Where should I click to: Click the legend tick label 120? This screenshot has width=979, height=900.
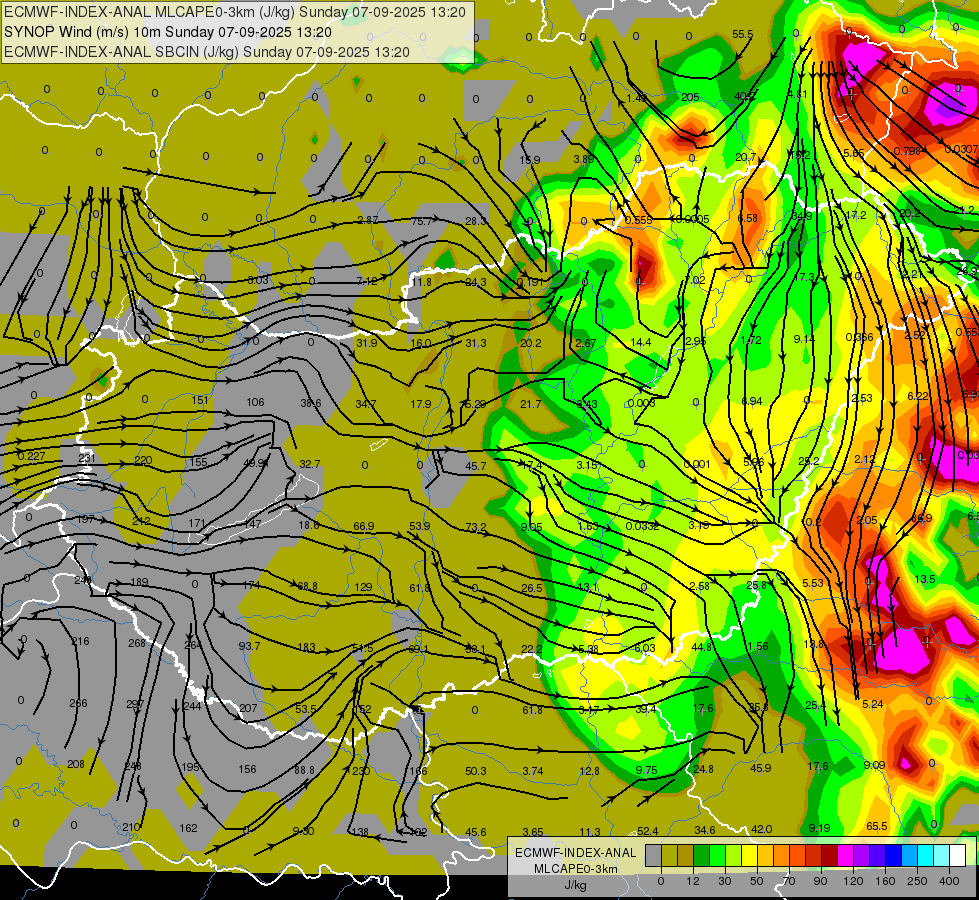[x=853, y=881]
